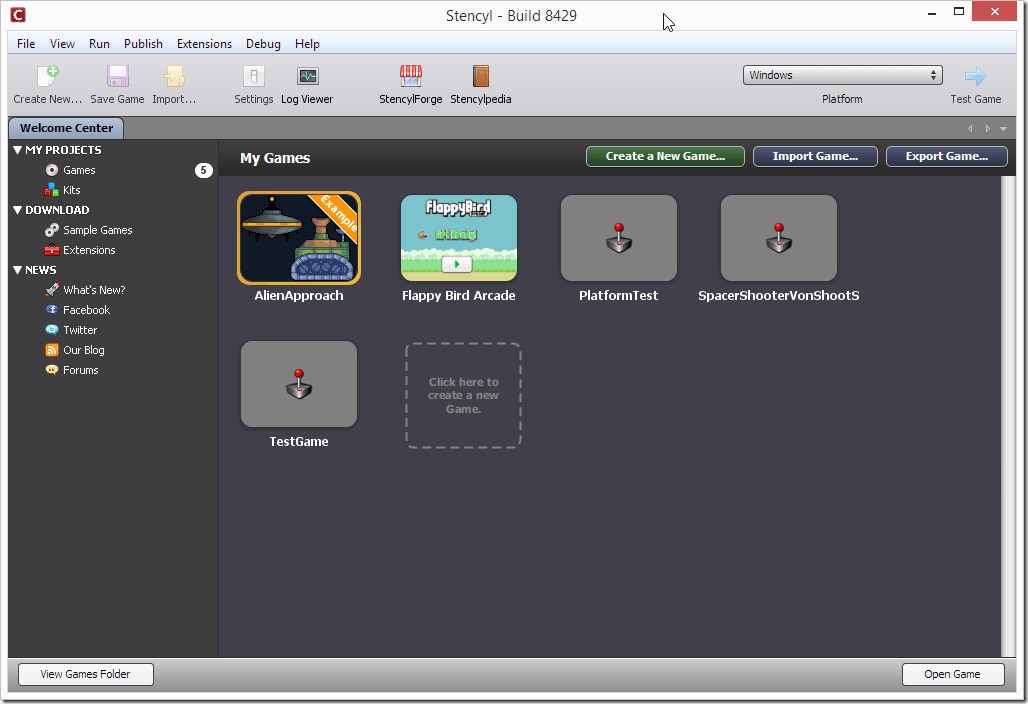Collapse the MY PROJECTS section

tap(18, 150)
